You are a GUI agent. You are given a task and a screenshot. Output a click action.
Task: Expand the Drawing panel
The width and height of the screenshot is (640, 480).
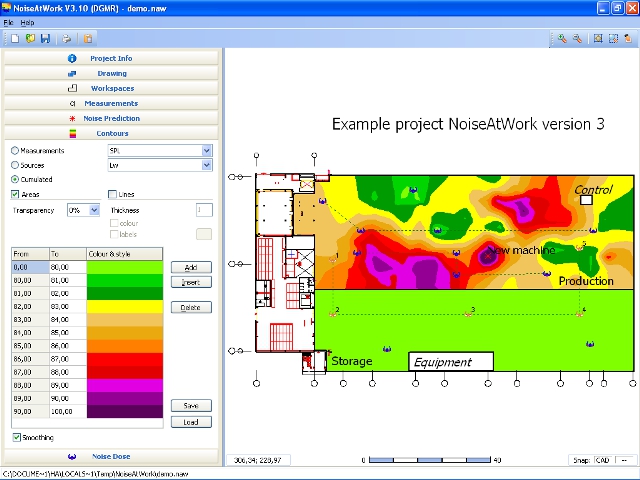(x=111, y=73)
